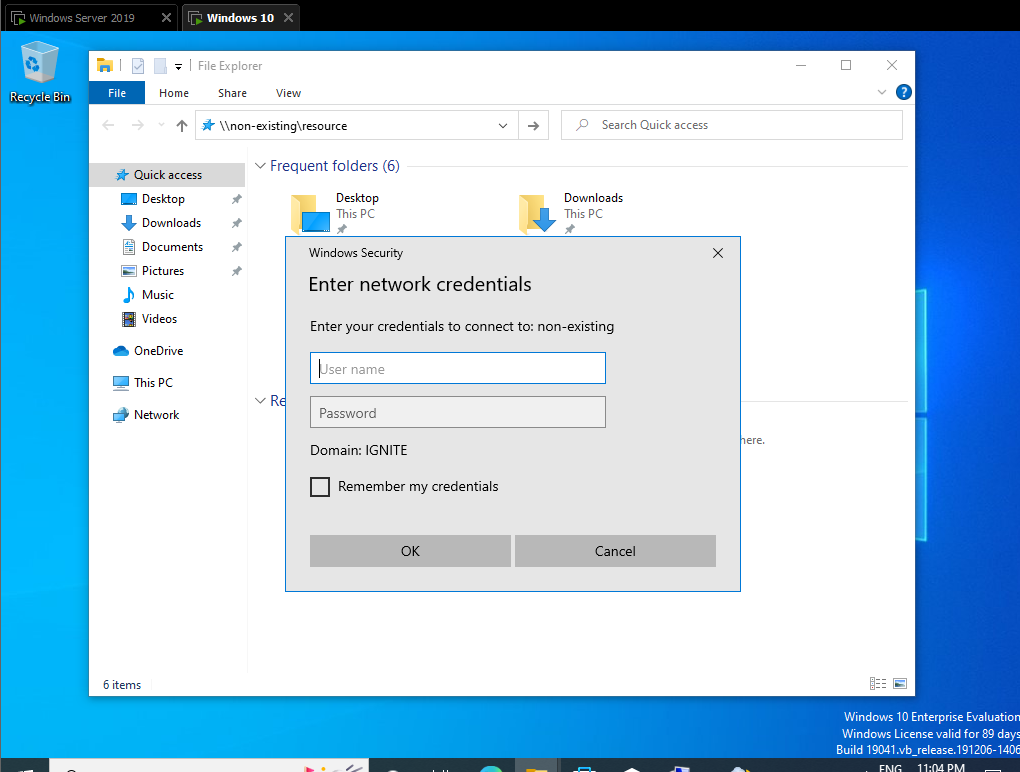Open Properties from the quick access toolbar

pyautogui.click(x=137, y=65)
